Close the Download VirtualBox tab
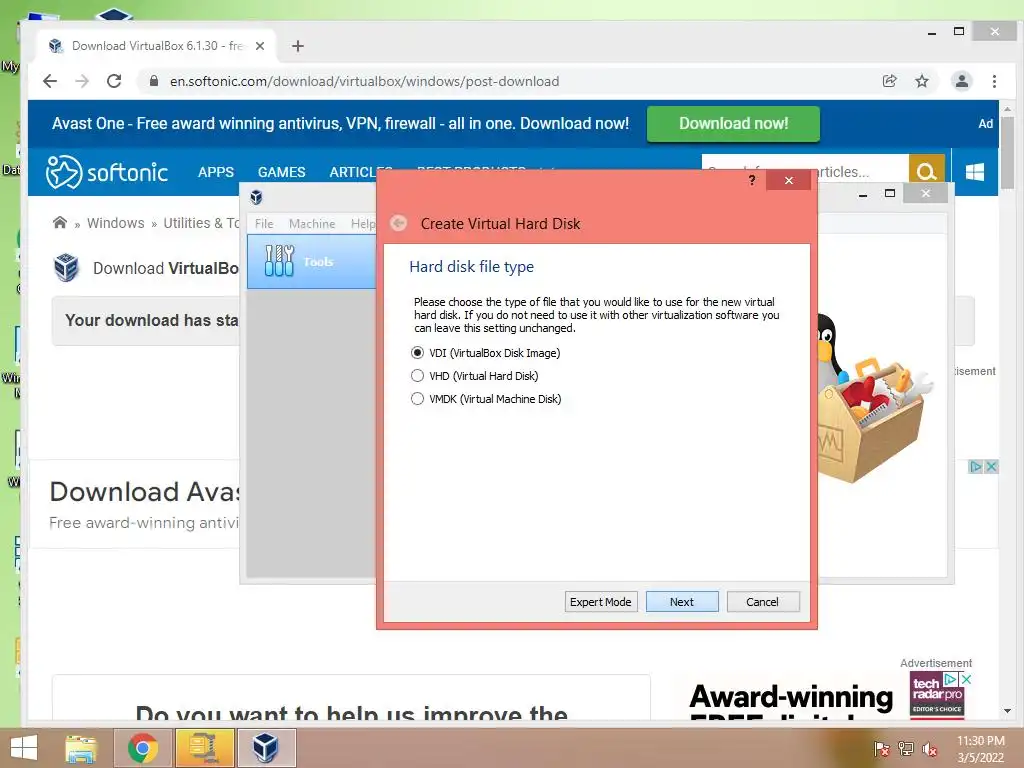The width and height of the screenshot is (1024, 768). coord(260,46)
